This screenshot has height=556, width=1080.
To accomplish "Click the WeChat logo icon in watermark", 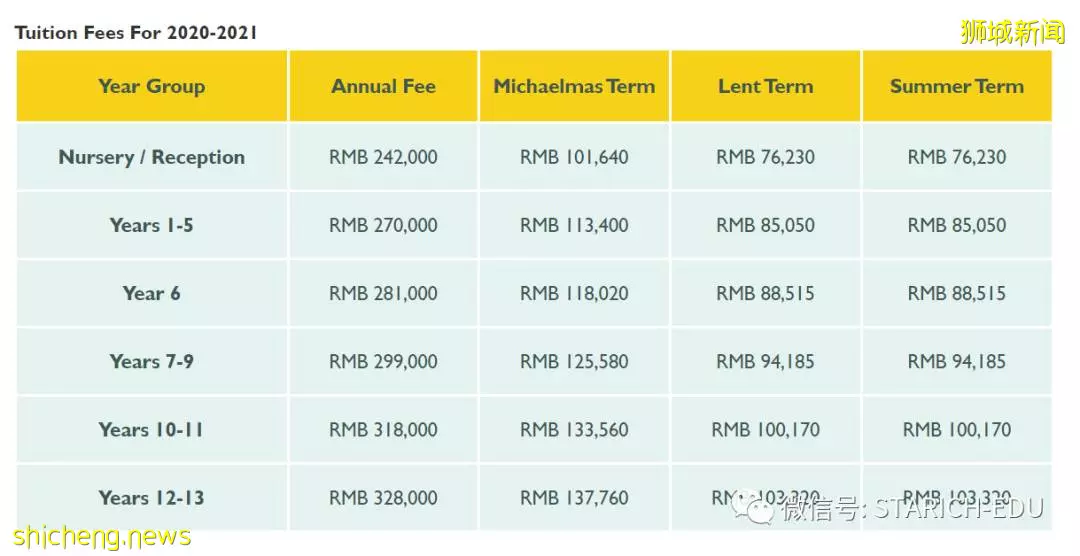I will [753, 506].
